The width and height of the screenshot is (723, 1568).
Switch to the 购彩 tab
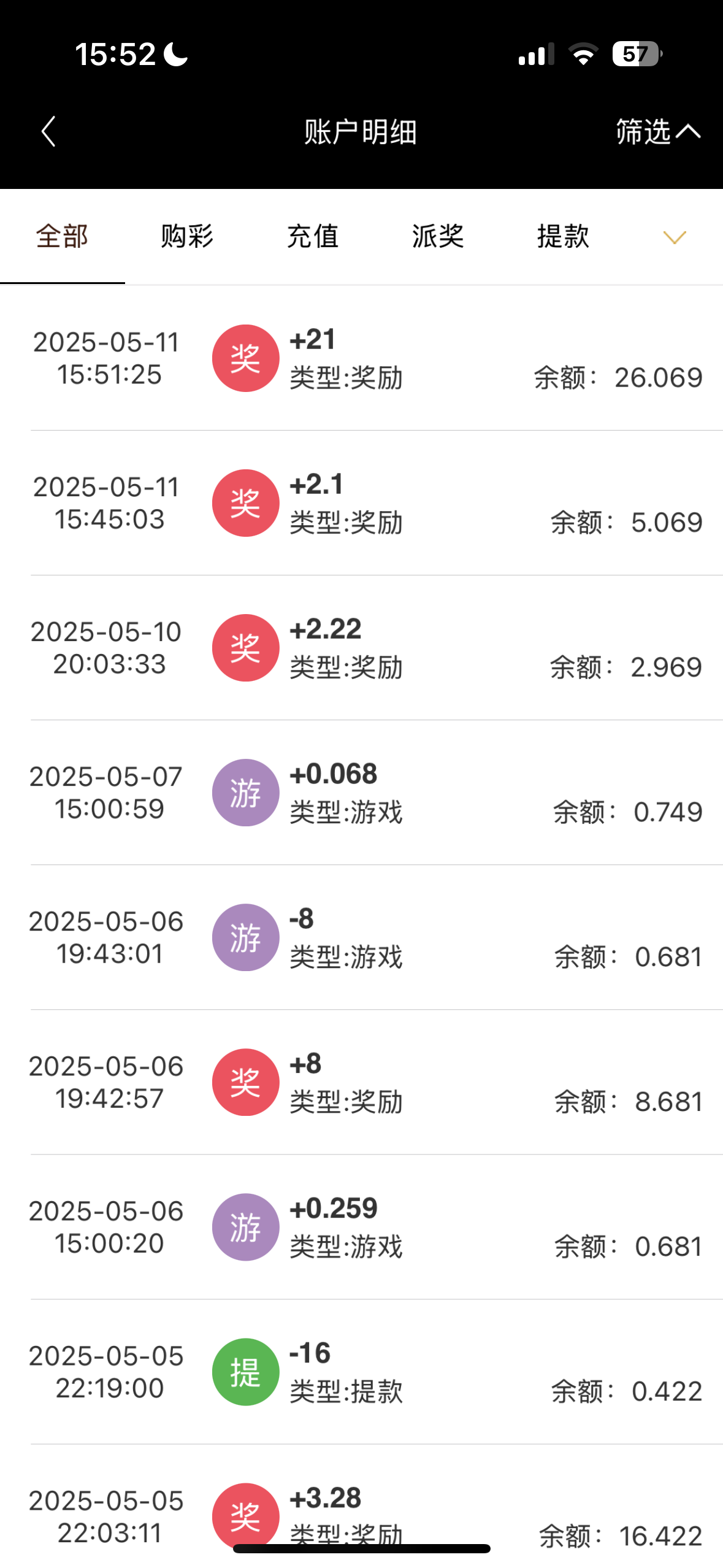pos(187,237)
